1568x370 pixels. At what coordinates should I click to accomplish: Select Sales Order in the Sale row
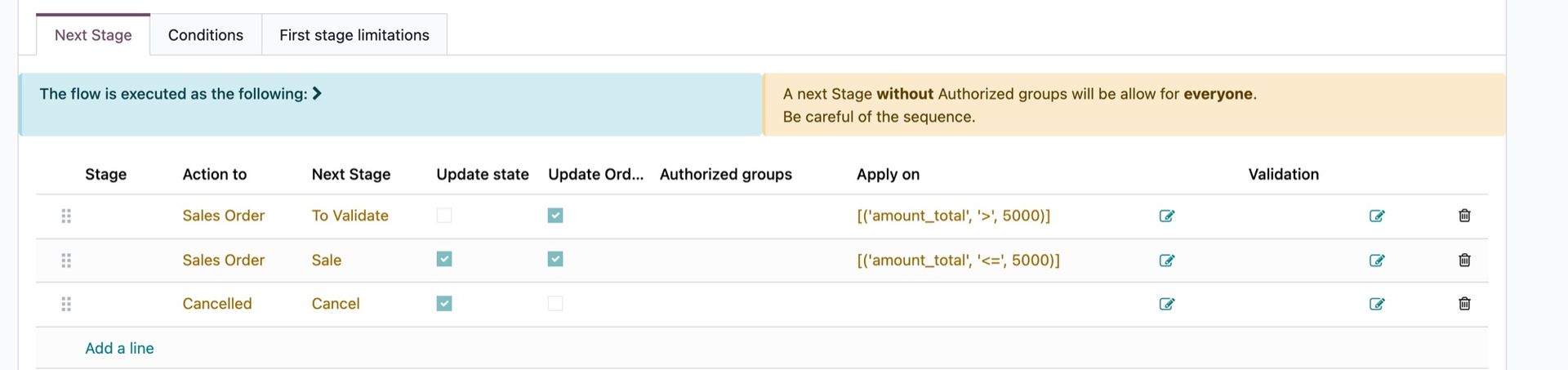click(223, 260)
